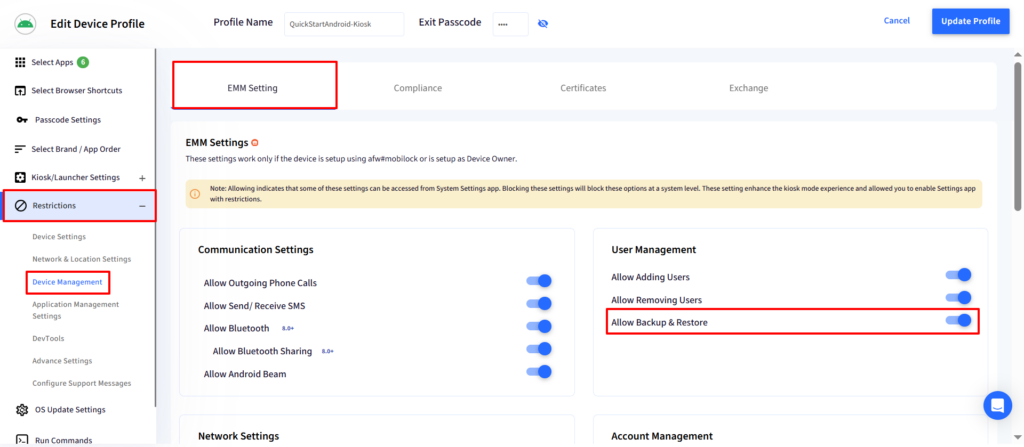Click the note info icon in yellow banner

tap(195, 194)
